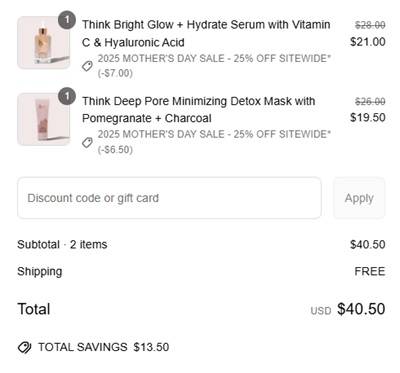Click the TOTAL SAVINGS $13.50 text

click(103, 347)
